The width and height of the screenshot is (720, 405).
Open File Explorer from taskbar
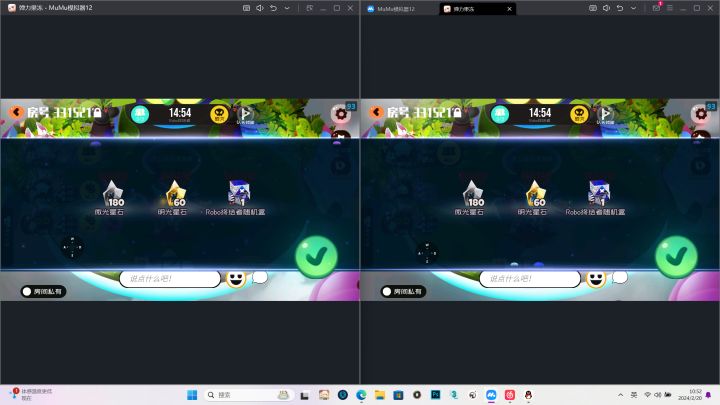pyautogui.click(x=379, y=395)
